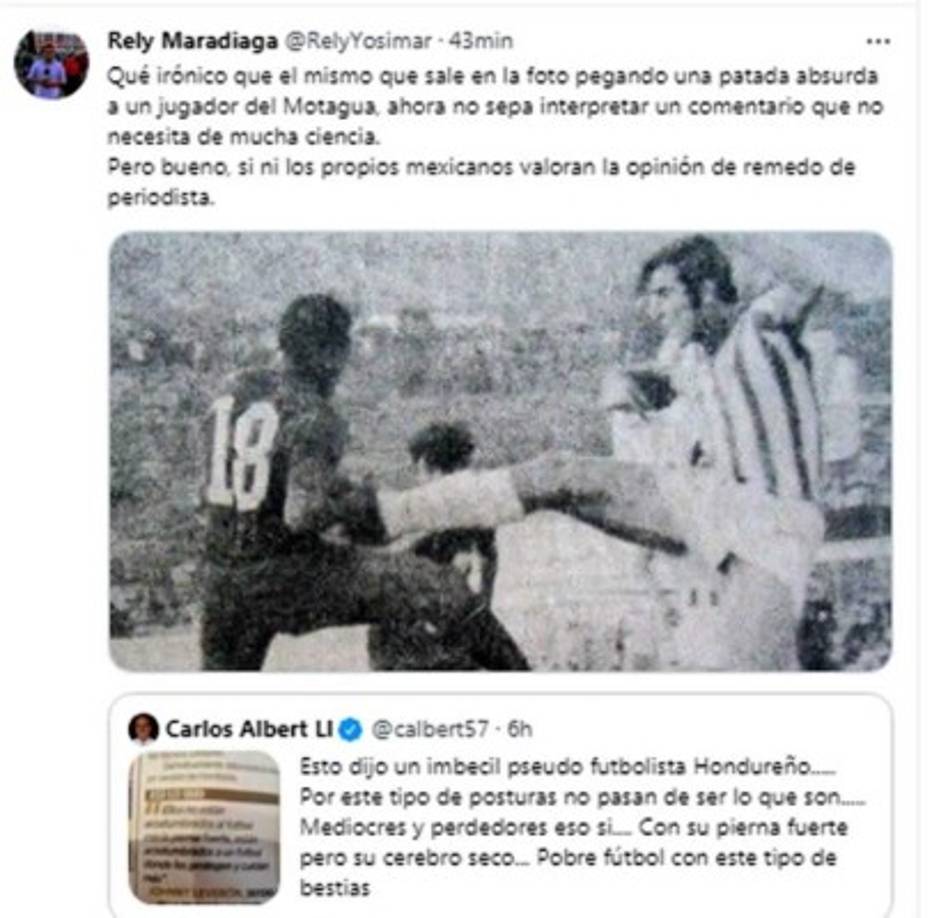Open the quoted tweet starting 'Esto dijo un imbecil'
This screenshot has height=918, width=948.
[x=500, y=806]
